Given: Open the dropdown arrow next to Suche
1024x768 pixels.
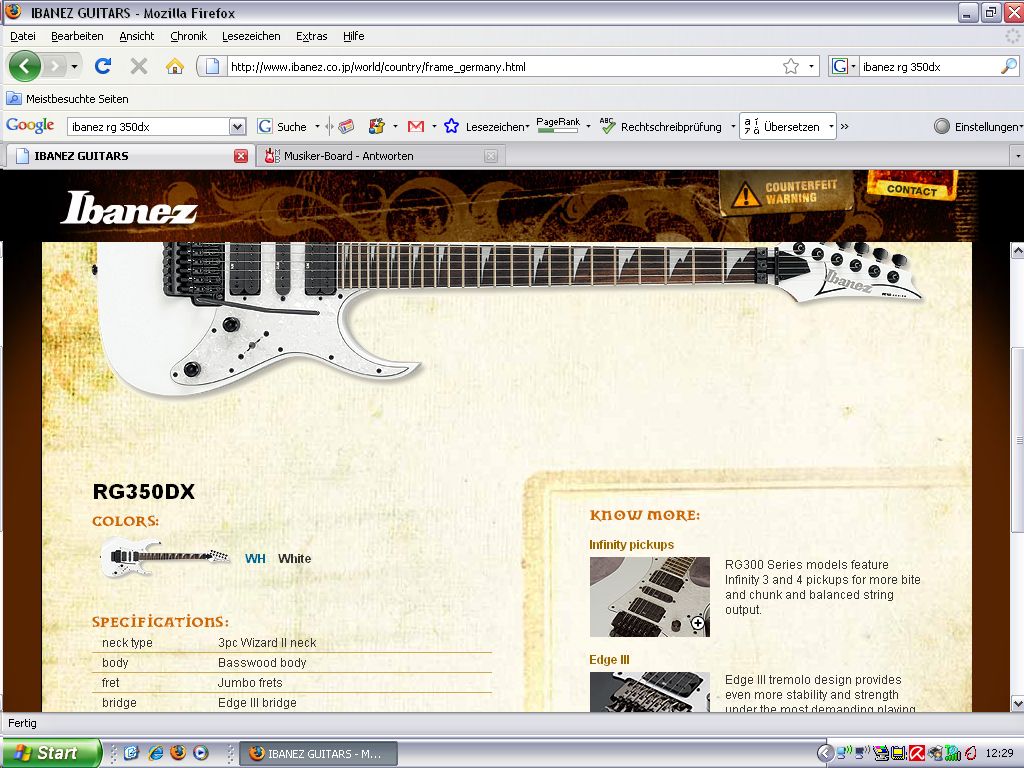Looking at the screenshot, I should tap(317, 127).
